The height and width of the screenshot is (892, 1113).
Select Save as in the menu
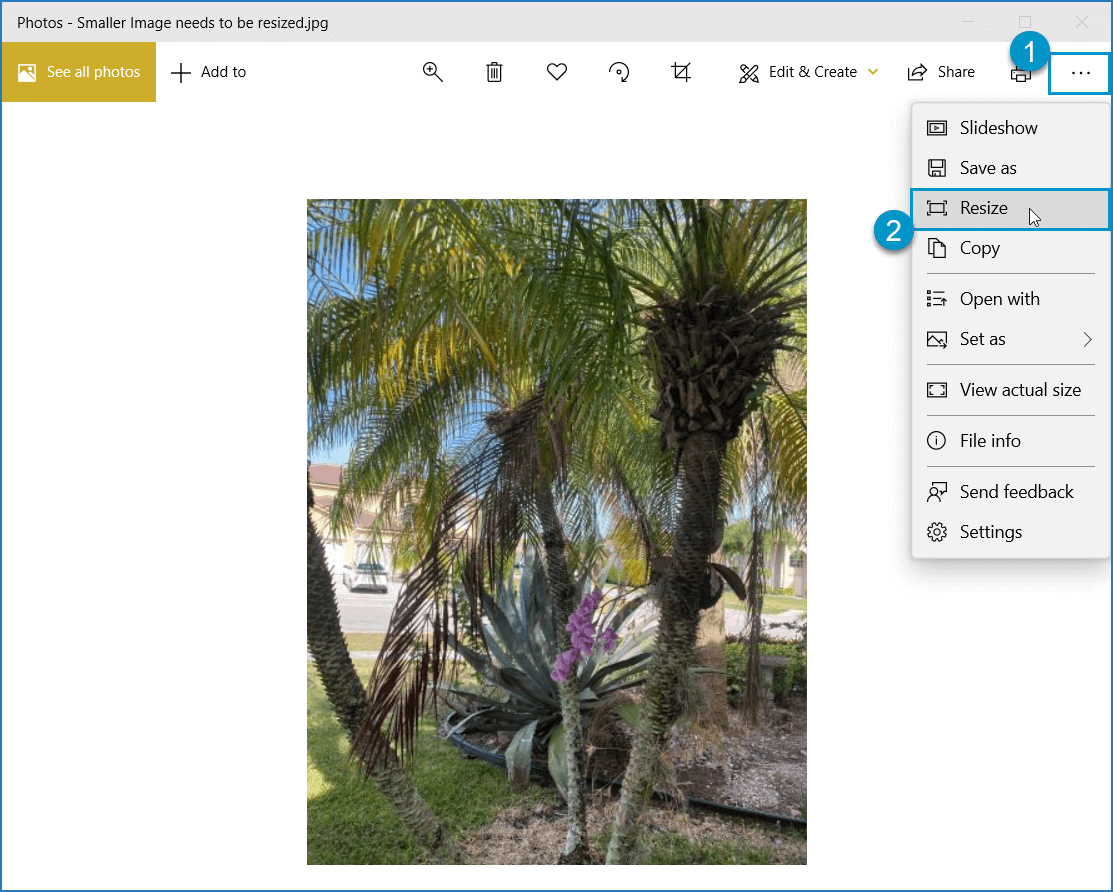tap(987, 168)
